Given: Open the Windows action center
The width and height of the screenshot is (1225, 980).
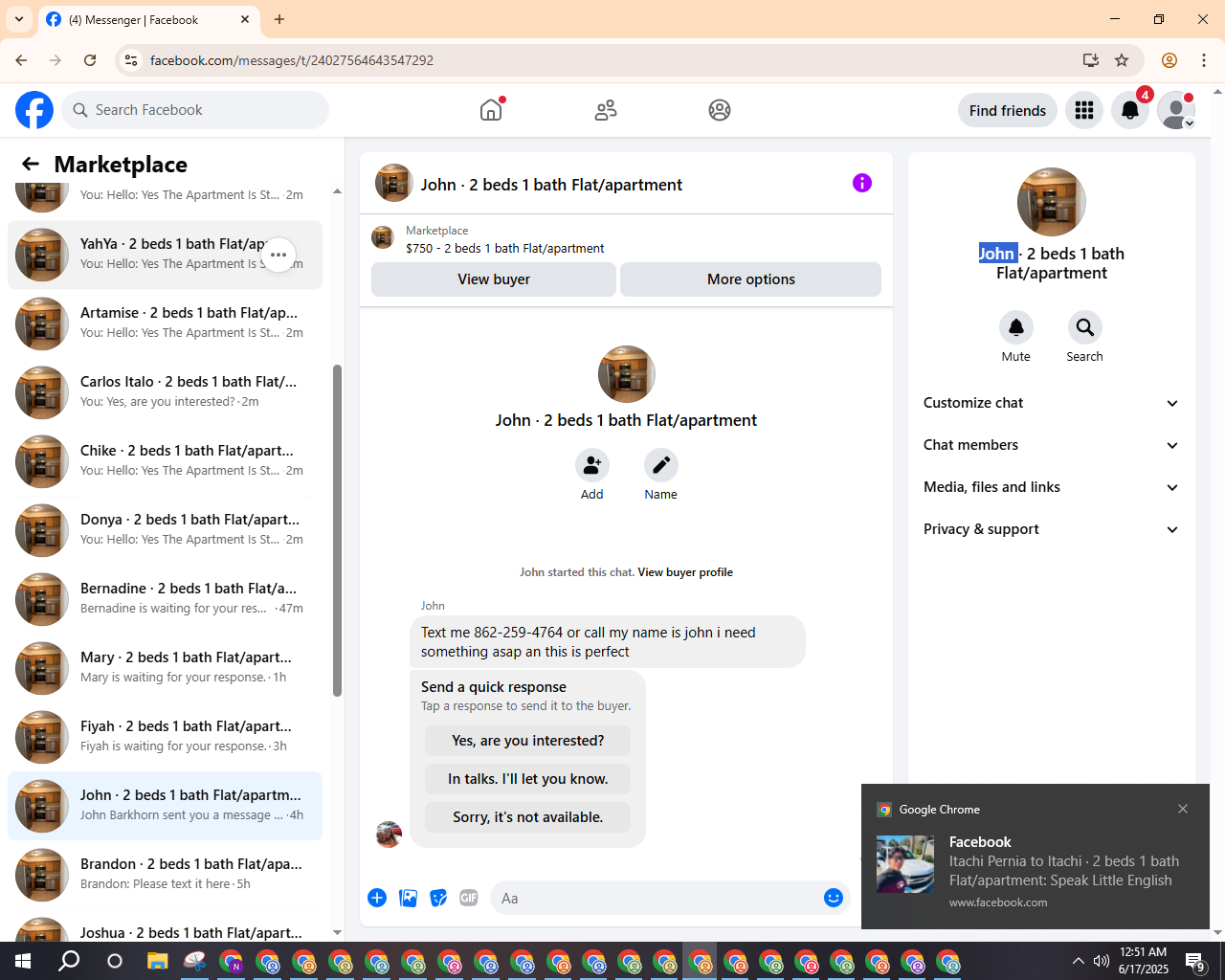Looking at the screenshot, I should [1195, 961].
